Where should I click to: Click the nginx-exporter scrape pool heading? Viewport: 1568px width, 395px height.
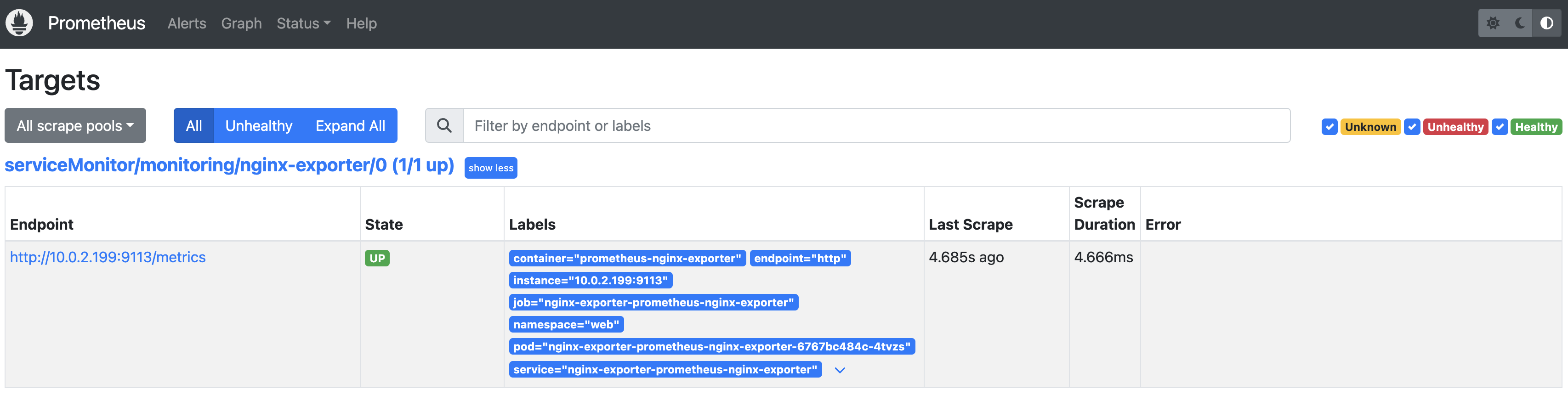(229, 165)
